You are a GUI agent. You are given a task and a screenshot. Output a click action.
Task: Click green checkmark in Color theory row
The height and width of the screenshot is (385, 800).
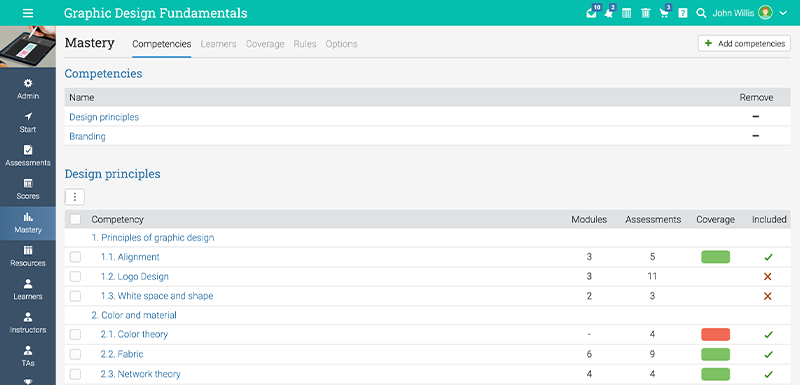[768, 335]
